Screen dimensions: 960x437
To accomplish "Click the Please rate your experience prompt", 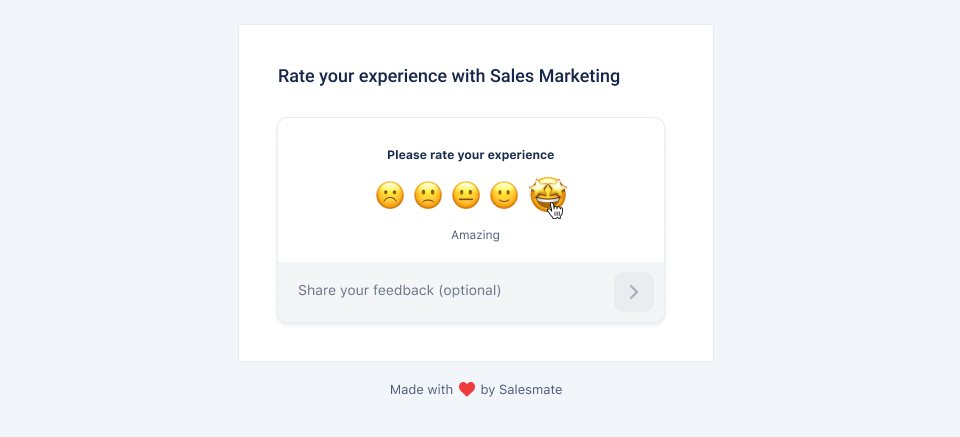I will coord(470,155).
